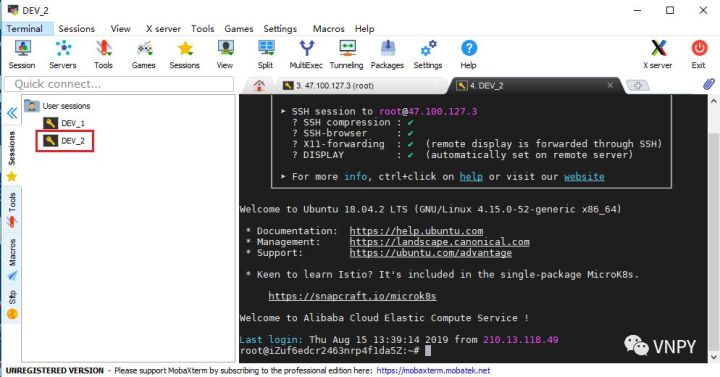Open the Servers toolbar icon
Image resolution: width=720 pixels, height=377 pixels.
[63, 54]
